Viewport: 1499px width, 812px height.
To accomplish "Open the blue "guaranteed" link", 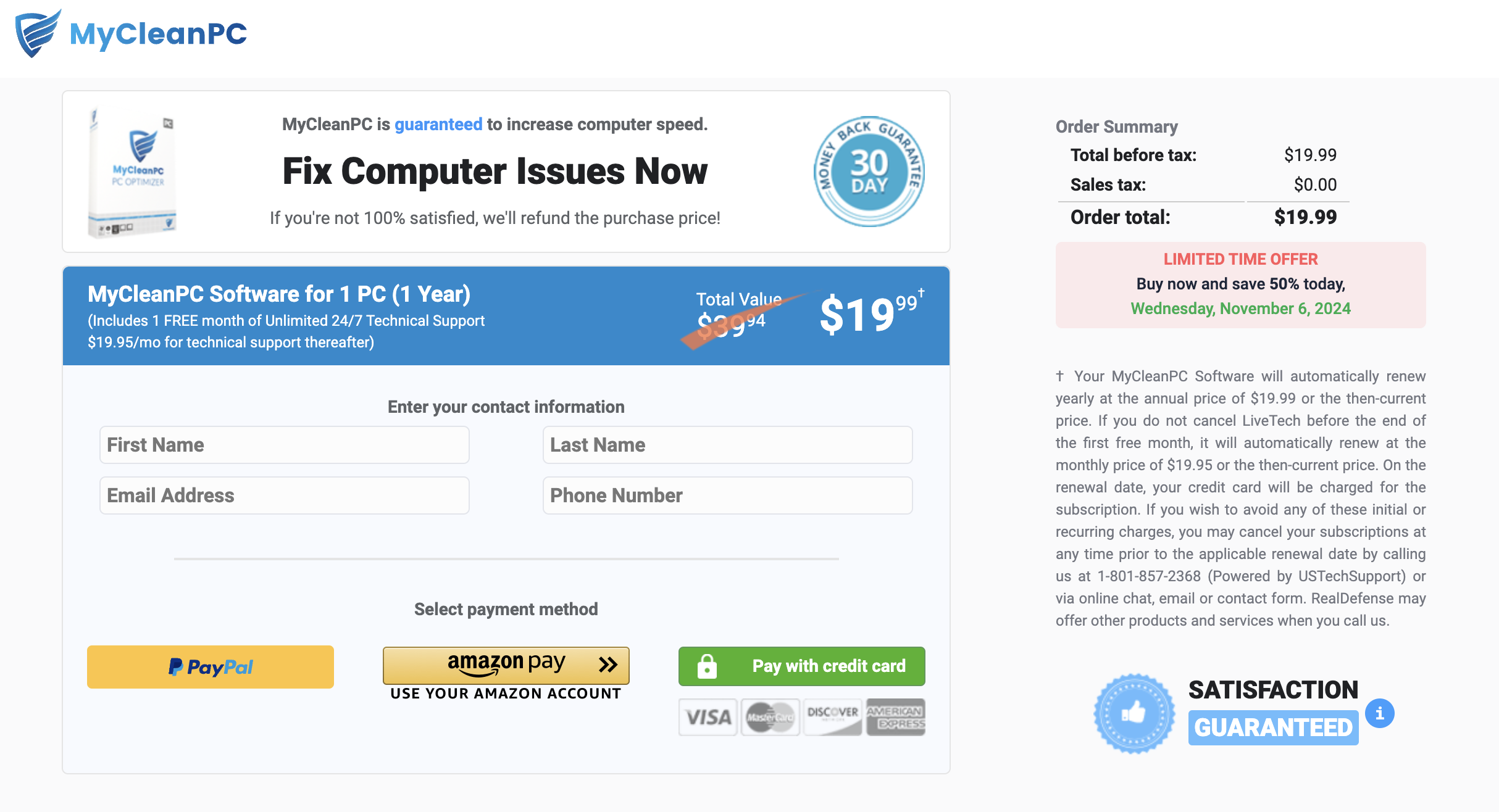I will tap(438, 125).
